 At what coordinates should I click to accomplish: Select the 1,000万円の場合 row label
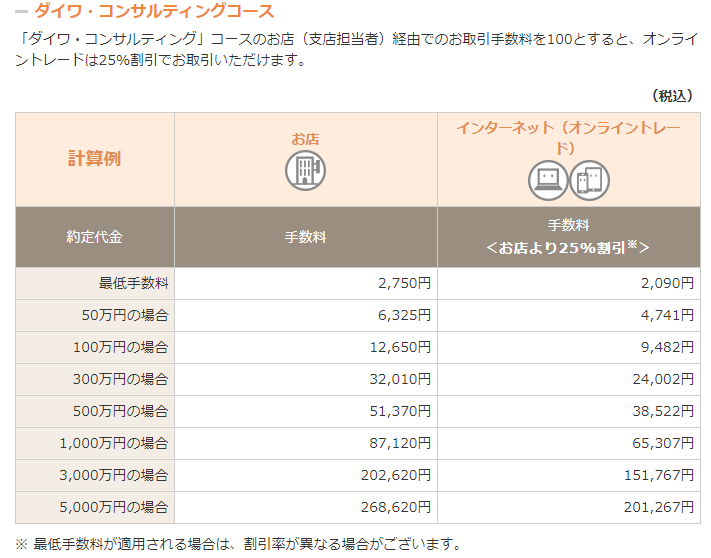click(x=114, y=443)
